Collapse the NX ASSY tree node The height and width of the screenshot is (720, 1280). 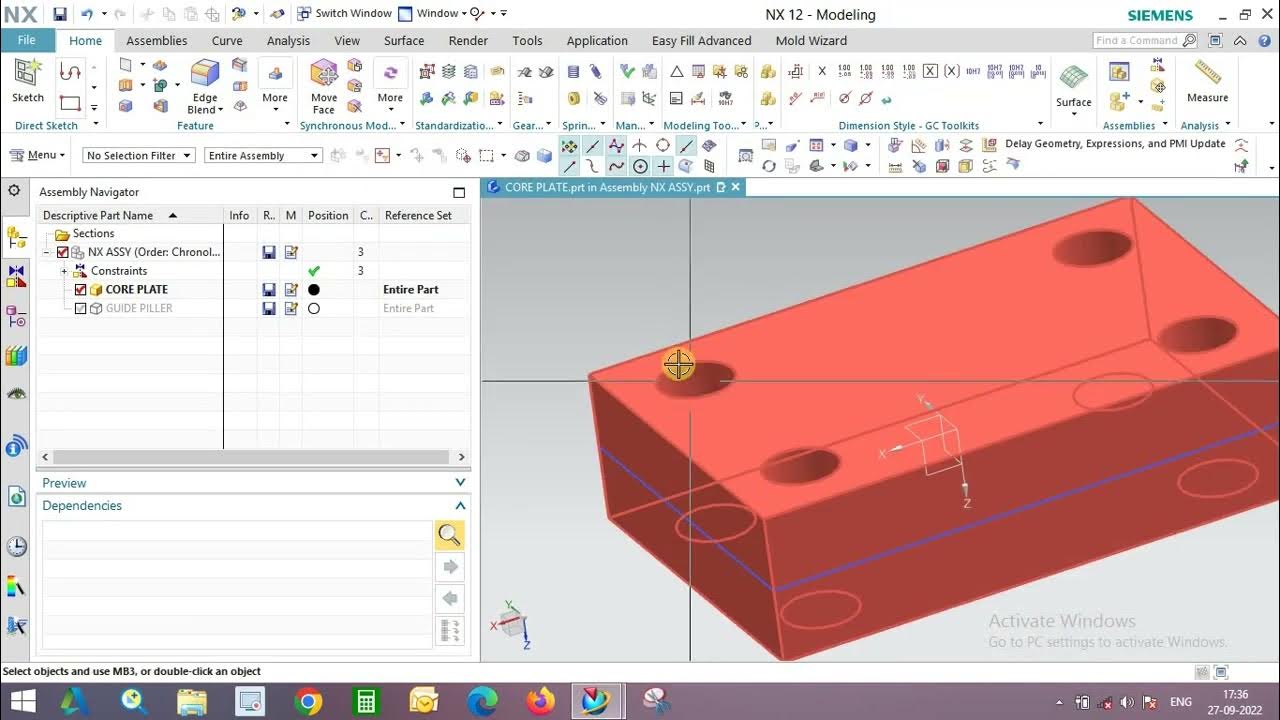pyautogui.click(x=47, y=253)
